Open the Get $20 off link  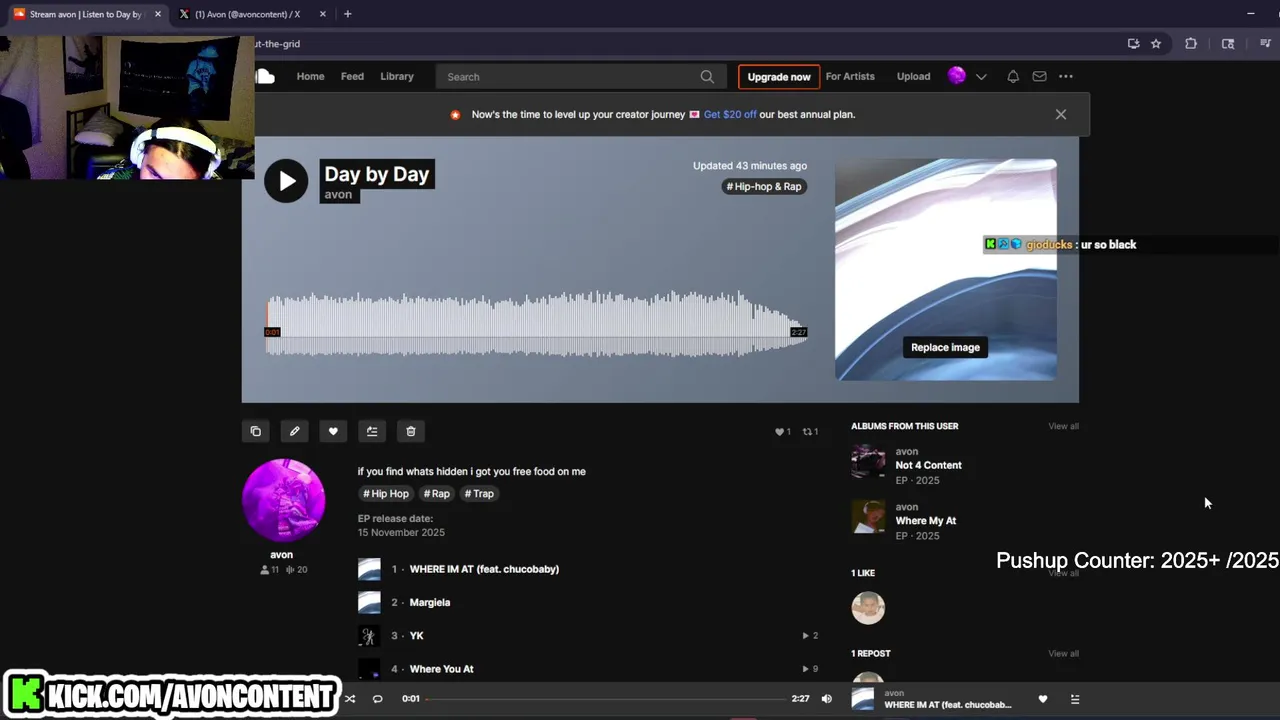tap(730, 114)
